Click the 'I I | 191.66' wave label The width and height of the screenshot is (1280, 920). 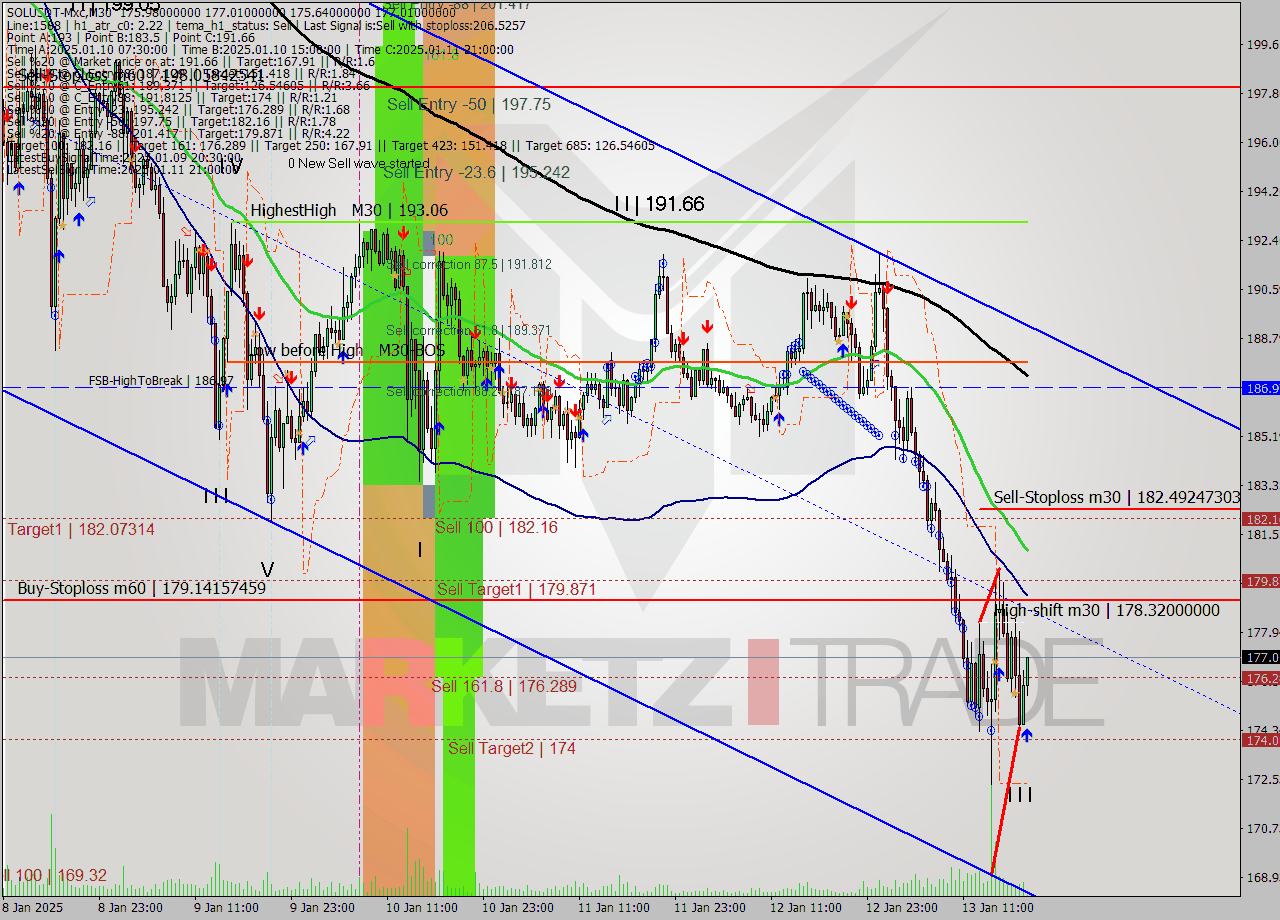click(x=659, y=204)
